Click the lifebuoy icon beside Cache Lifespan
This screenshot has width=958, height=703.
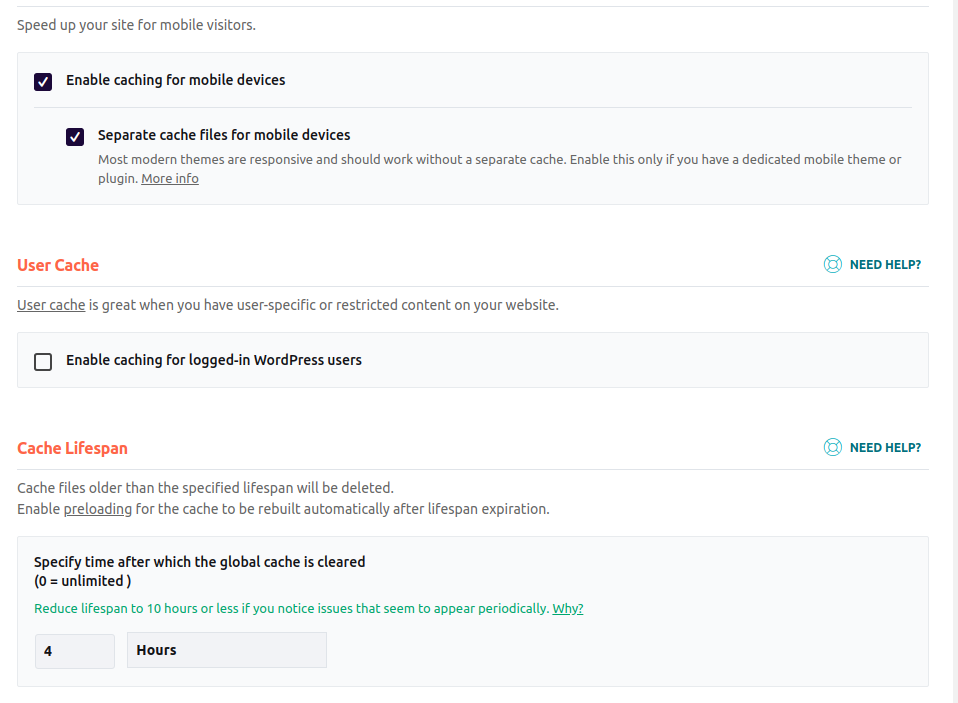[832, 447]
